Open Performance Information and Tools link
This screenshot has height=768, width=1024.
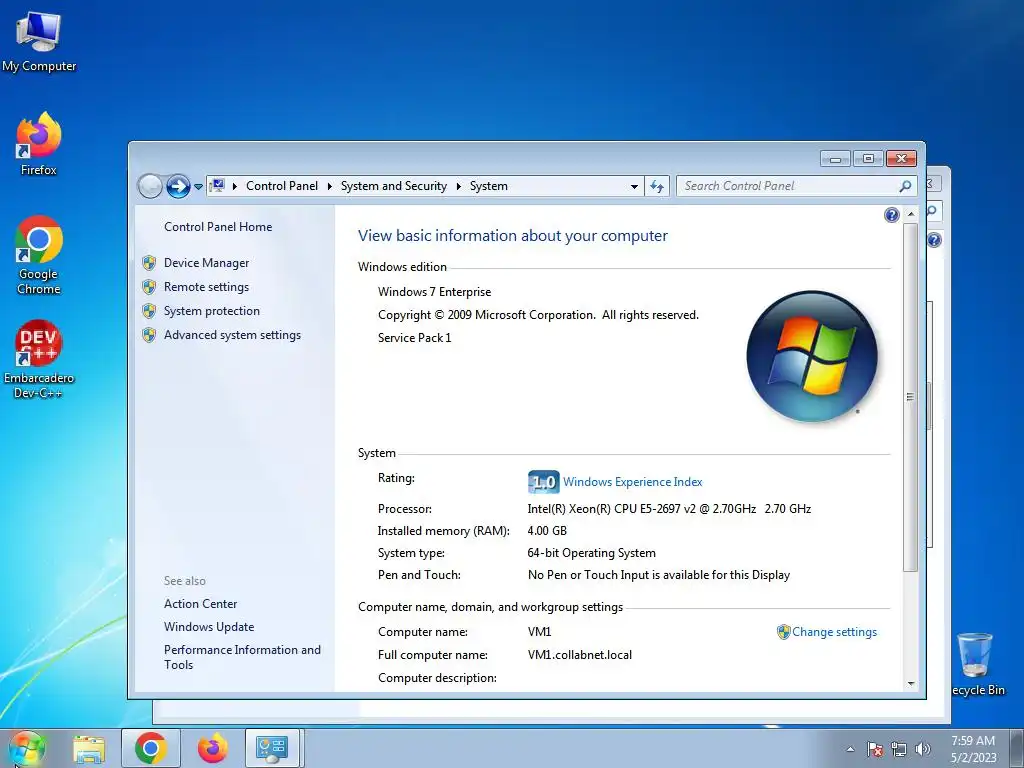[x=242, y=657]
